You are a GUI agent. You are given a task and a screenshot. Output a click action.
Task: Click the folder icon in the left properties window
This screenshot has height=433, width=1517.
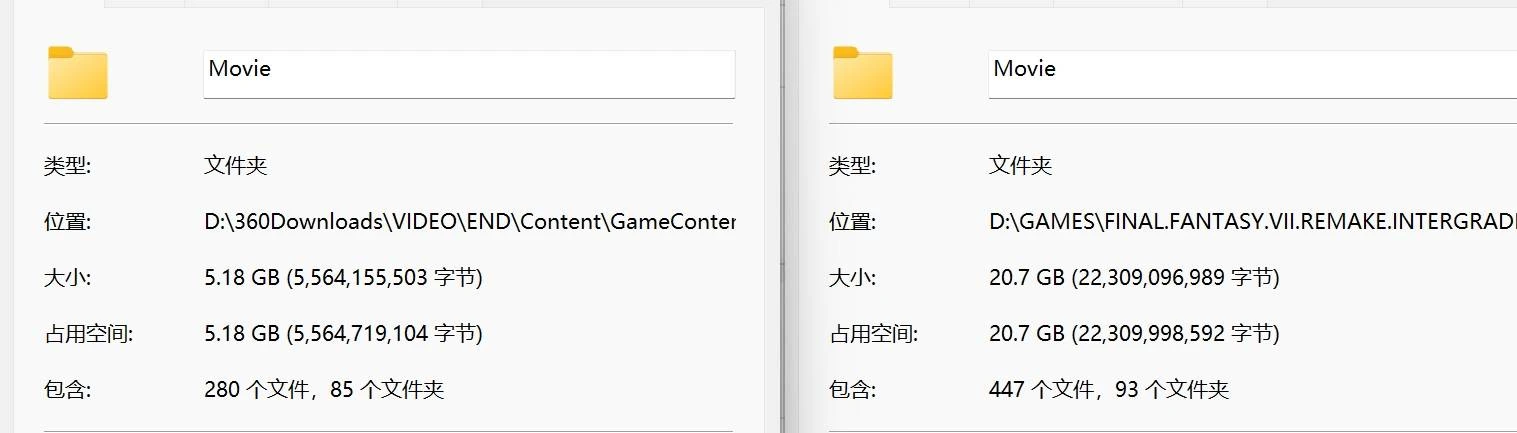pyautogui.click(x=77, y=72)
